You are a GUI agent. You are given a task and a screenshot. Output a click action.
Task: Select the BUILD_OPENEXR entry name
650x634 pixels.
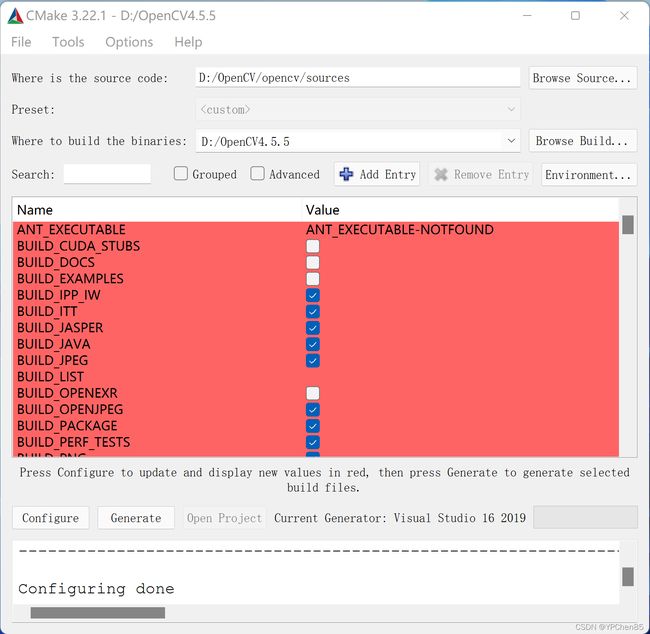click(x=67, y=393)
